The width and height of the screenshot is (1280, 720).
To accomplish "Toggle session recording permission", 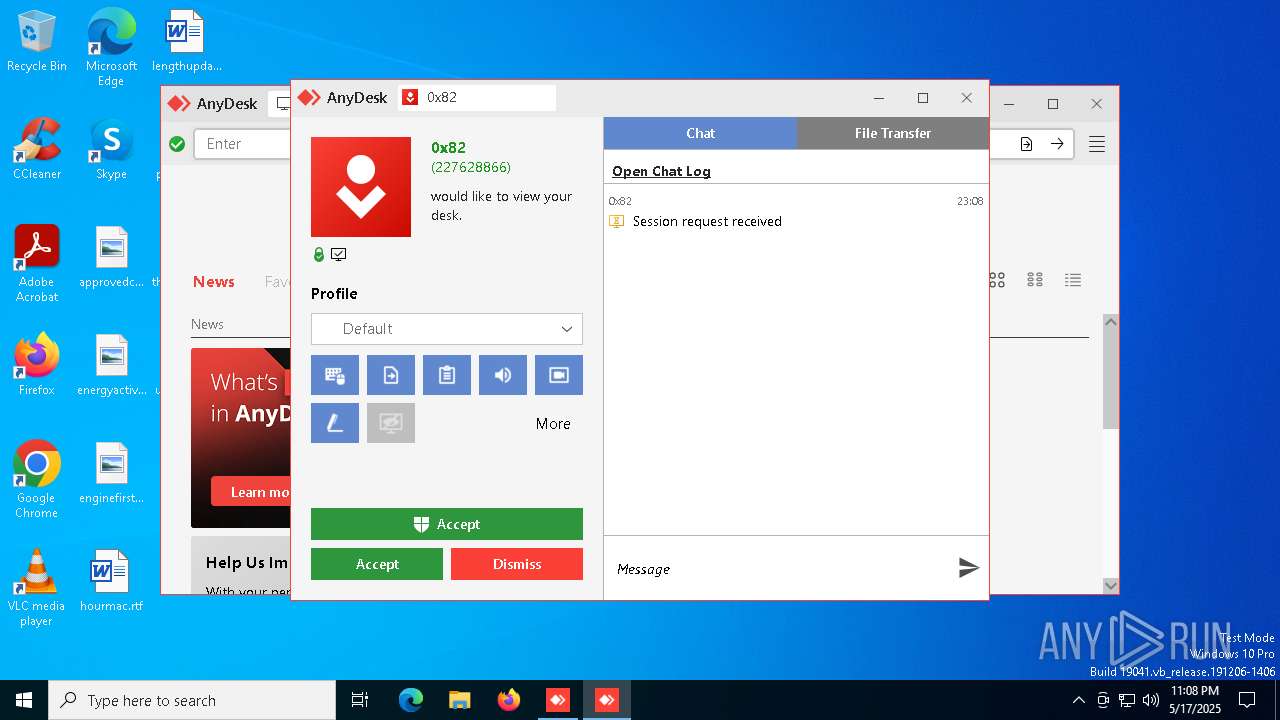I will (559, 375).
